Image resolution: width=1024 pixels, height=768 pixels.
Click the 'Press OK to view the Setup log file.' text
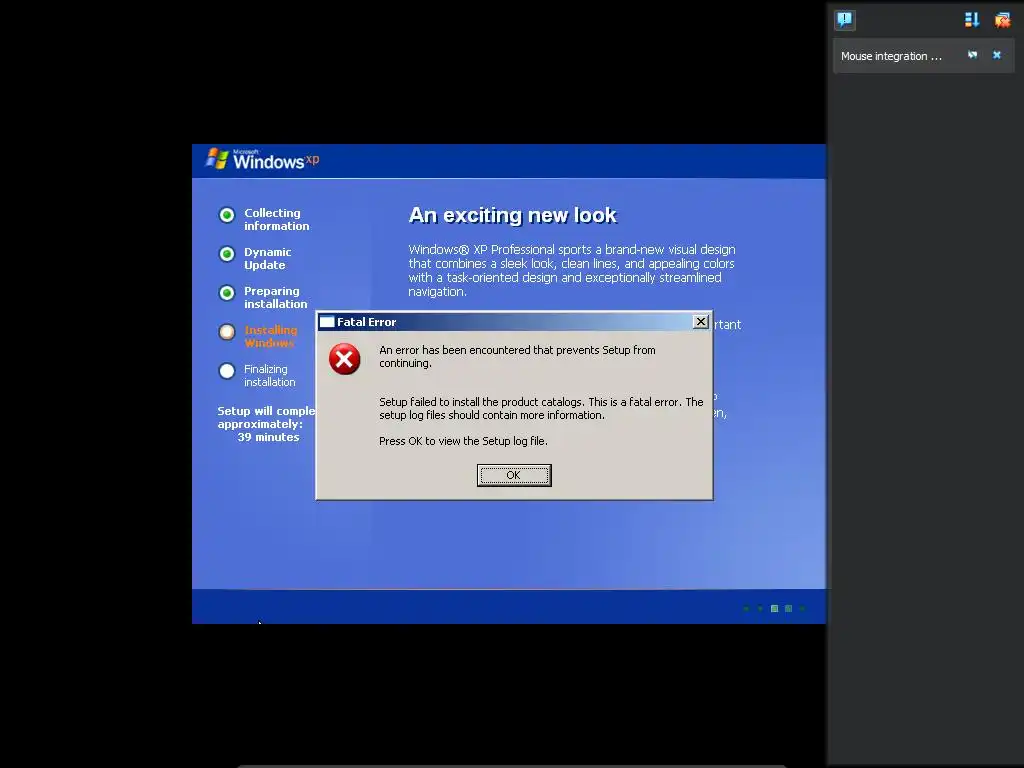463,441
